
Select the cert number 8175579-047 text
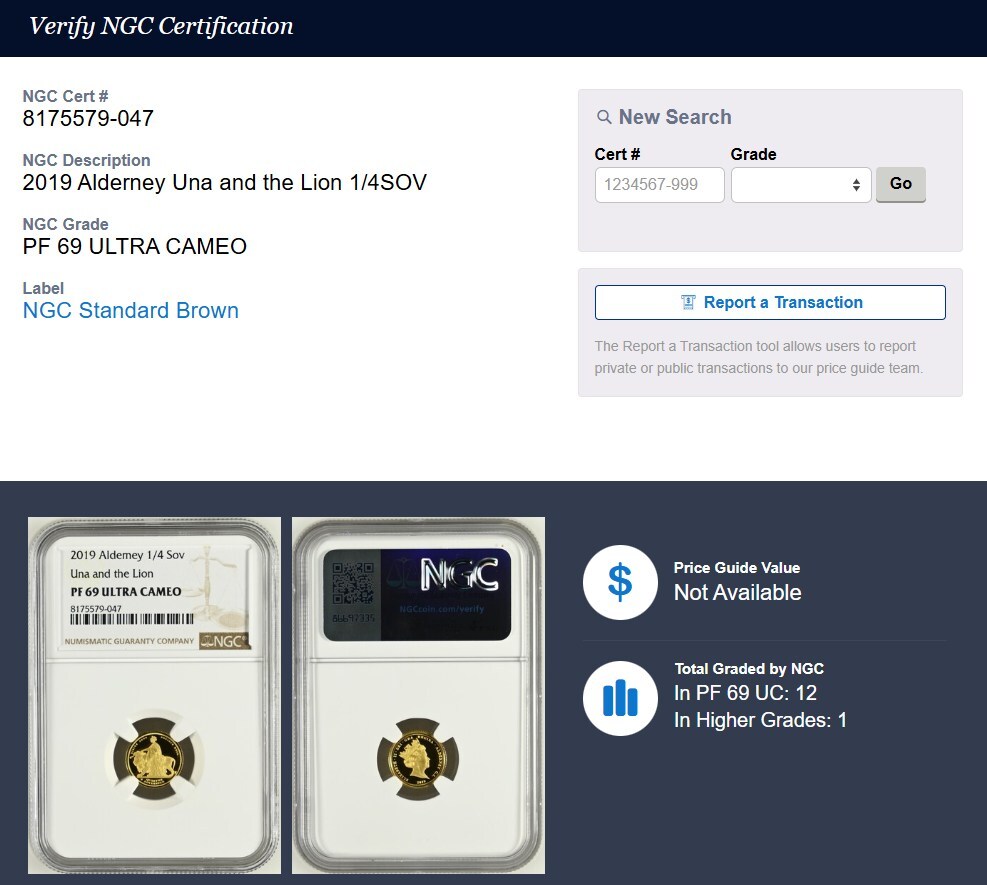[x=88, y=118]
